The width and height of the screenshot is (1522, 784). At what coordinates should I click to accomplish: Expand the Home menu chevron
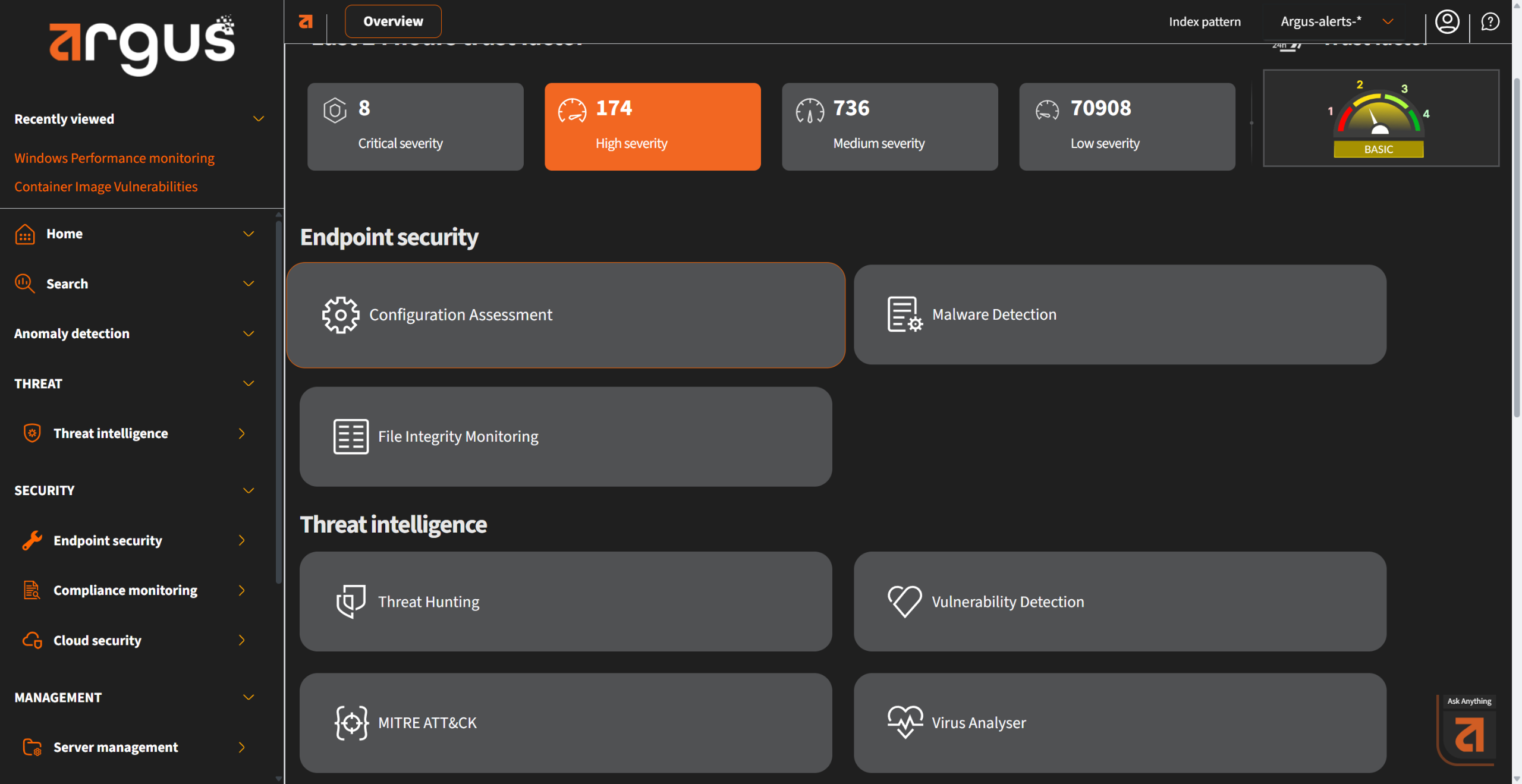click(x=249, y=234)
